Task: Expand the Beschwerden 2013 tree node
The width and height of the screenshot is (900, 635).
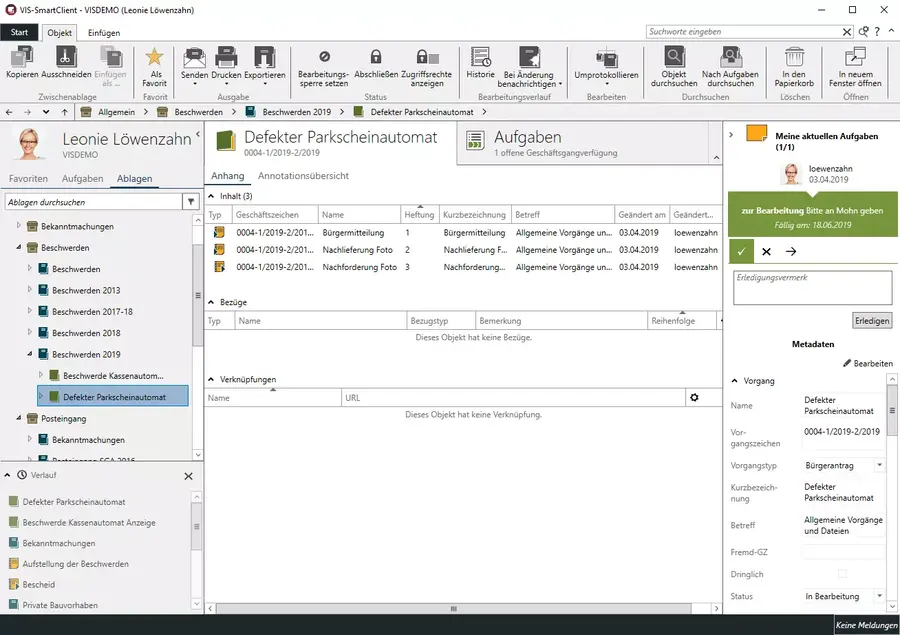Action: [30, 291]
